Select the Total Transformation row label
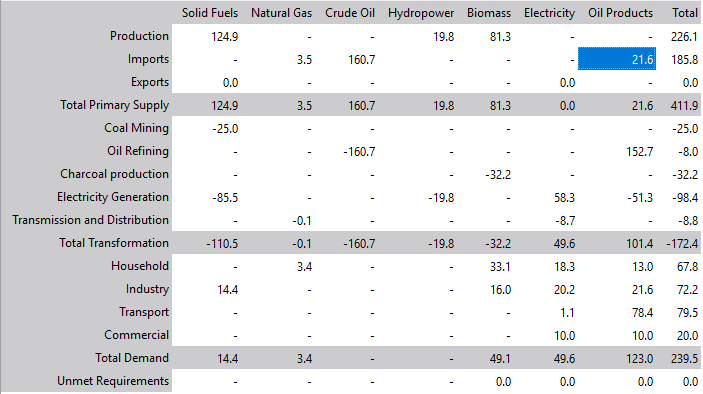 tap(114, 242)
